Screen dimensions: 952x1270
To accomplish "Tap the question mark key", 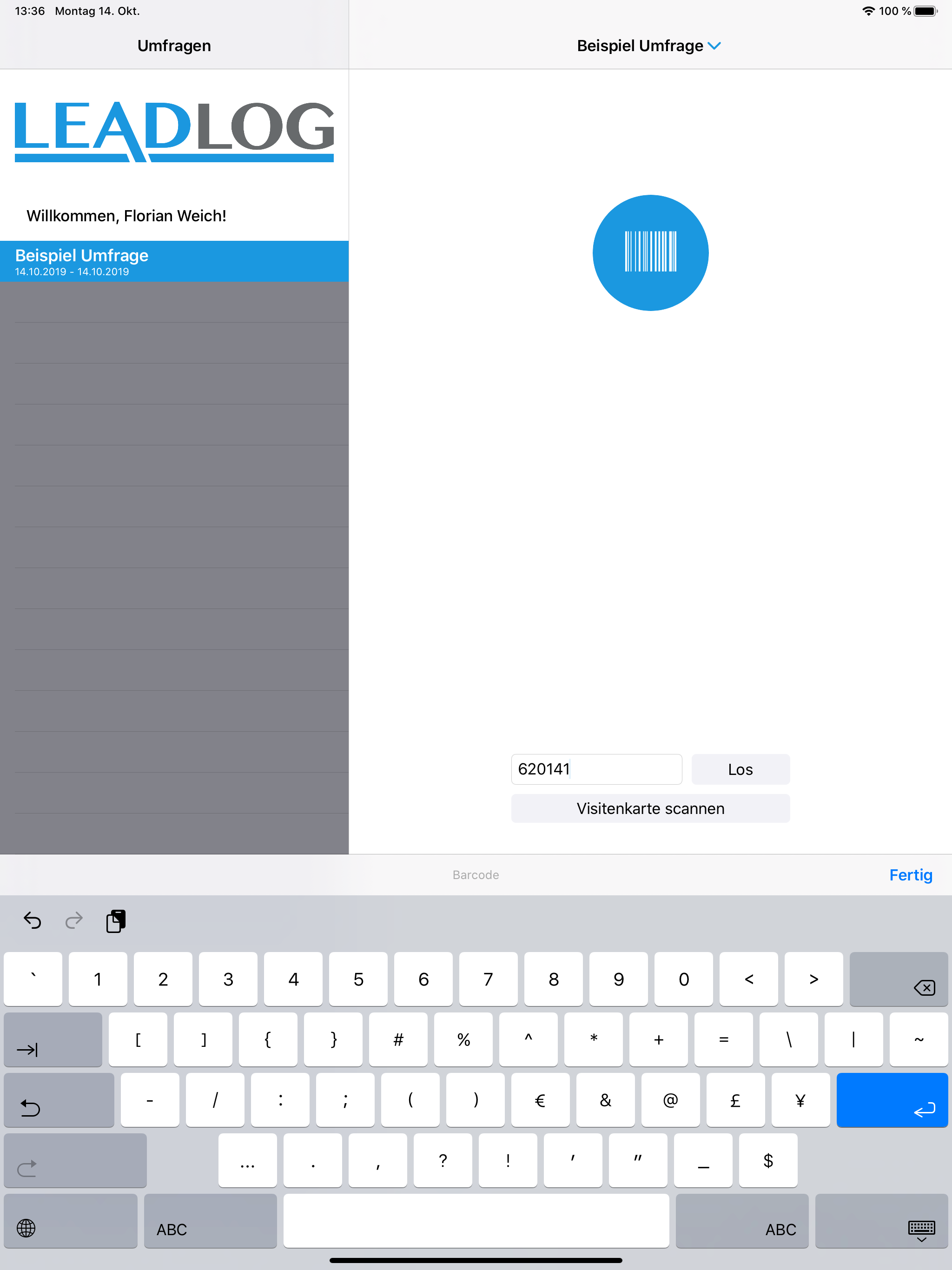I will [443, 1160].
